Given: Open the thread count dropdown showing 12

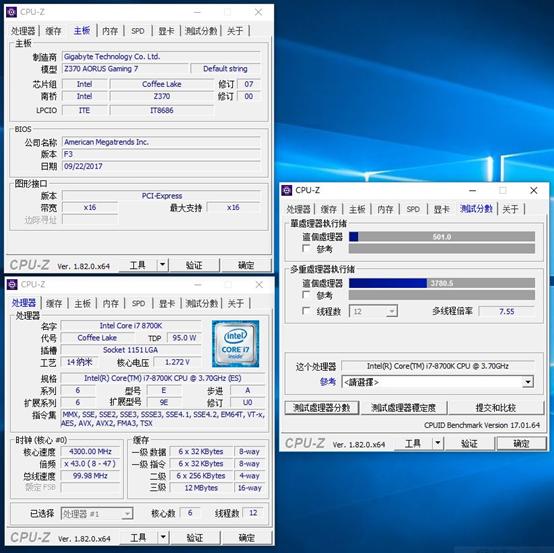Looking at the screenshot, I should click(373, 311).
